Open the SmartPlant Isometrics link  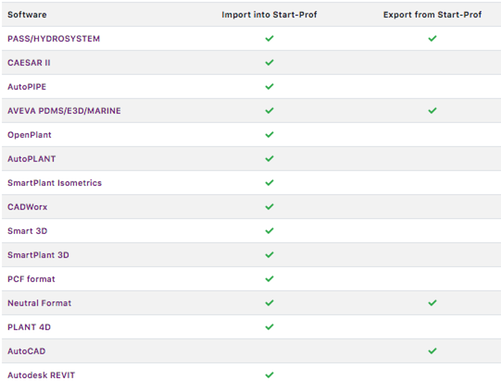pos(54,183)
